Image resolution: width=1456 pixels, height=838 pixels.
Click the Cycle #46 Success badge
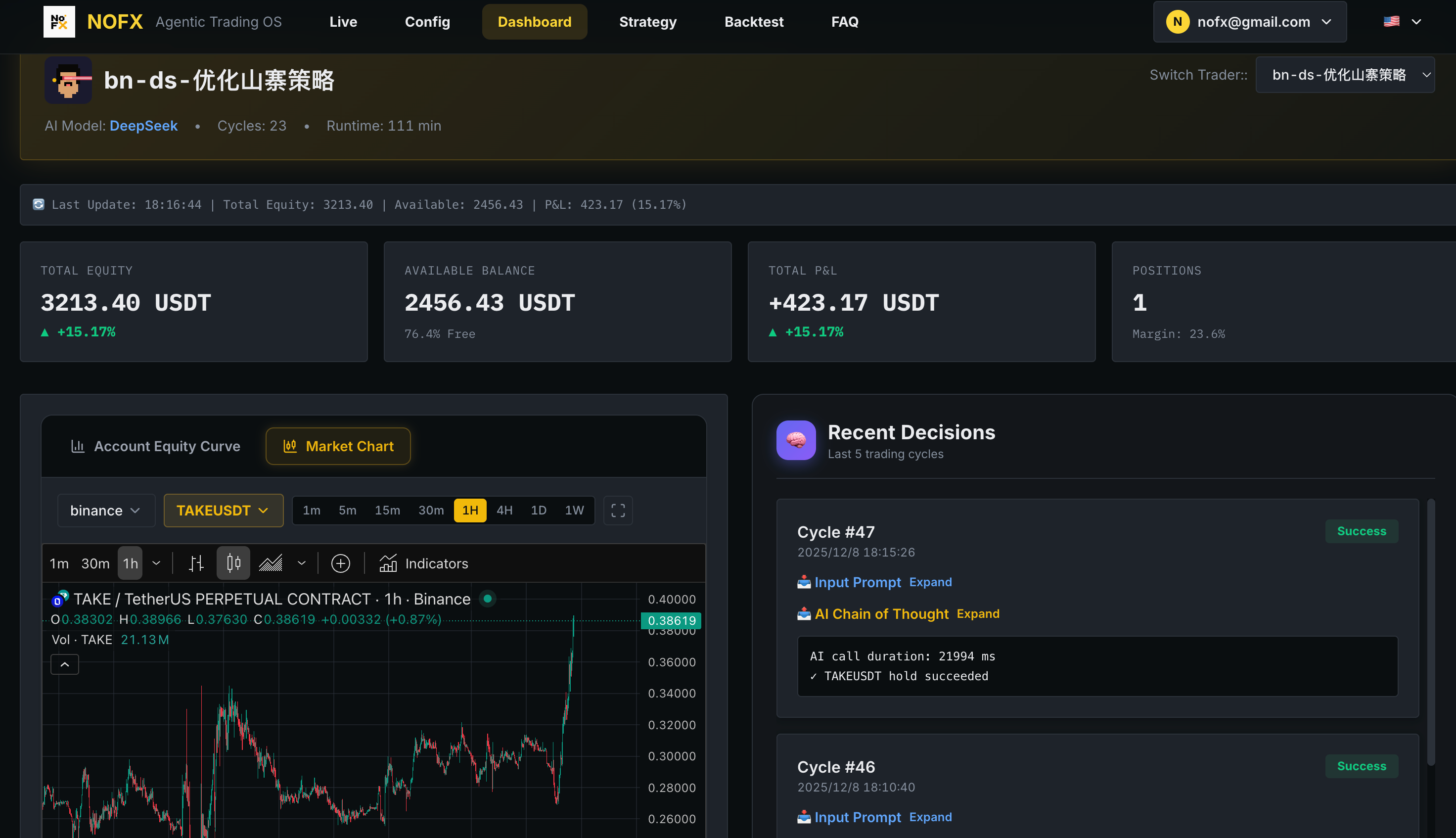coord(1361,765)
